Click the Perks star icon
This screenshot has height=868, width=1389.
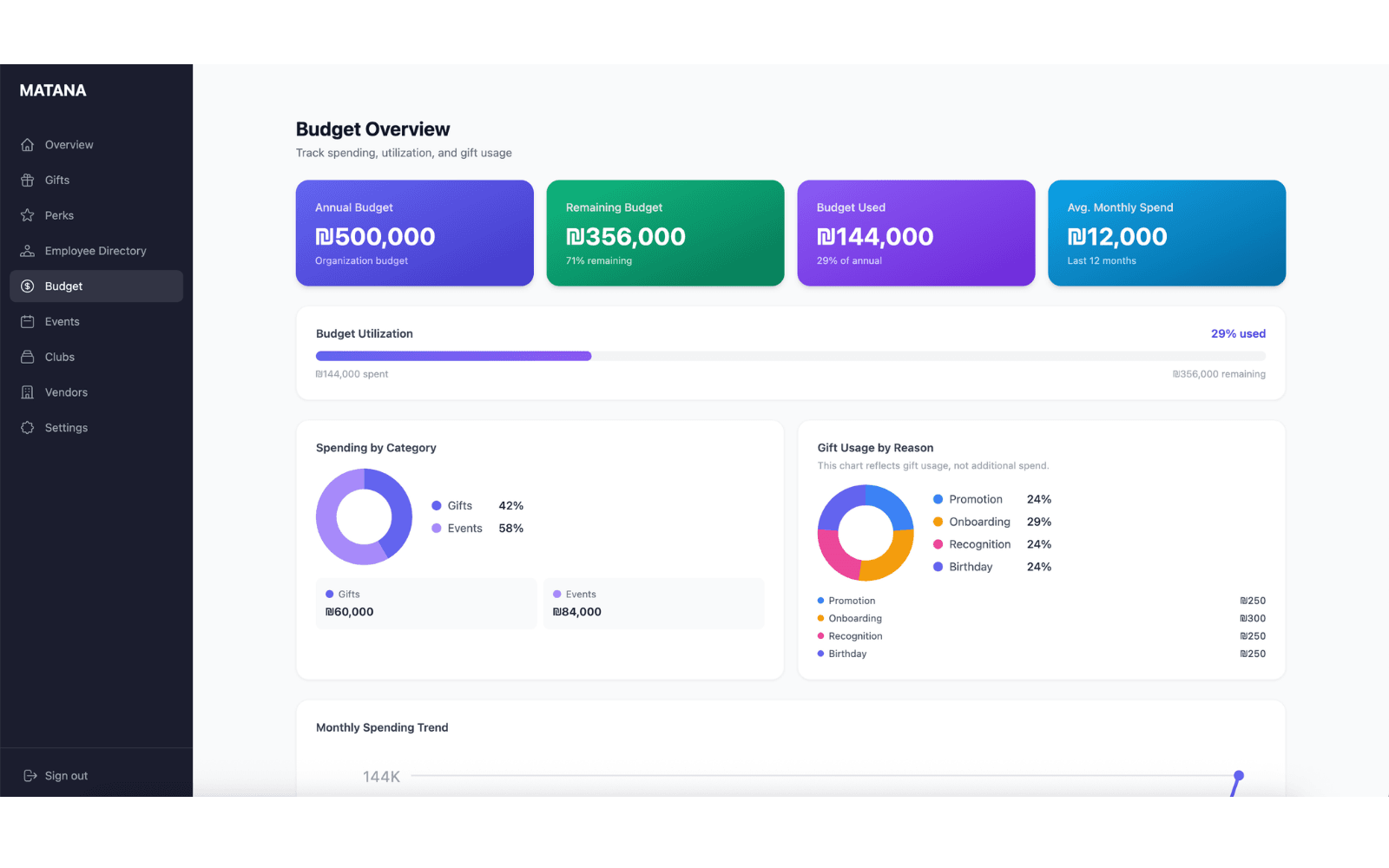28,215
